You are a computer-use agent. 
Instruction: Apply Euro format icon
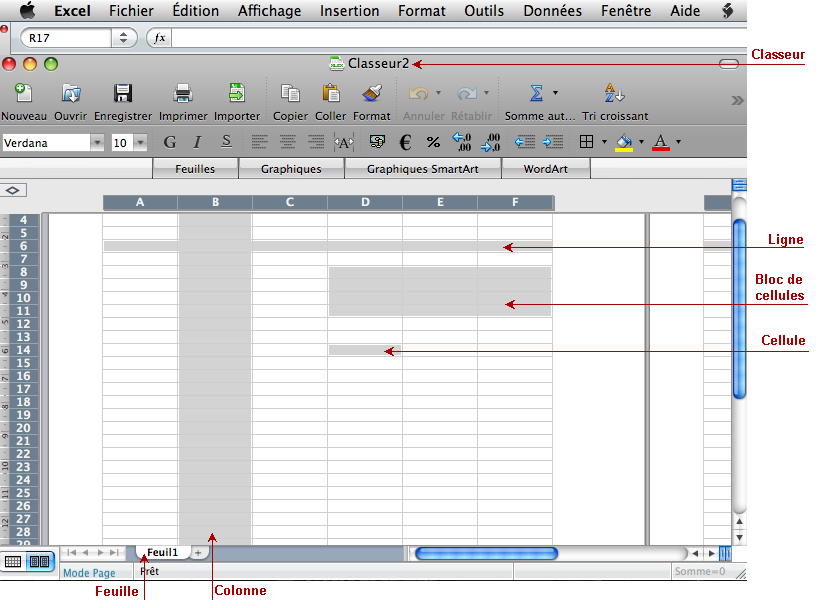(405, 142)
